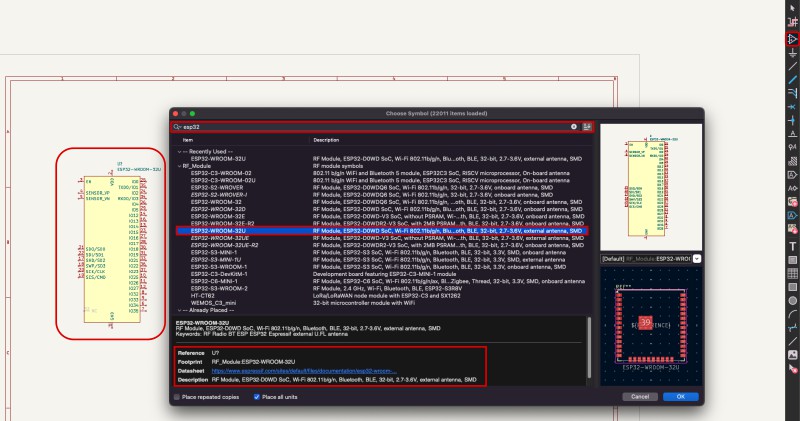Choose the arc drawing tool
This screenshot has height=421, width=800.
(x=792, y=314)
